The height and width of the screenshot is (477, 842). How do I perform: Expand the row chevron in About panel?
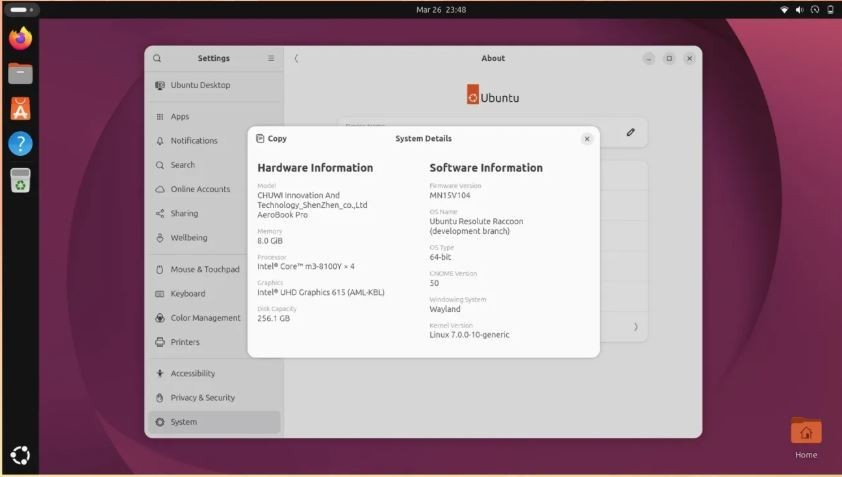point(635,327)
